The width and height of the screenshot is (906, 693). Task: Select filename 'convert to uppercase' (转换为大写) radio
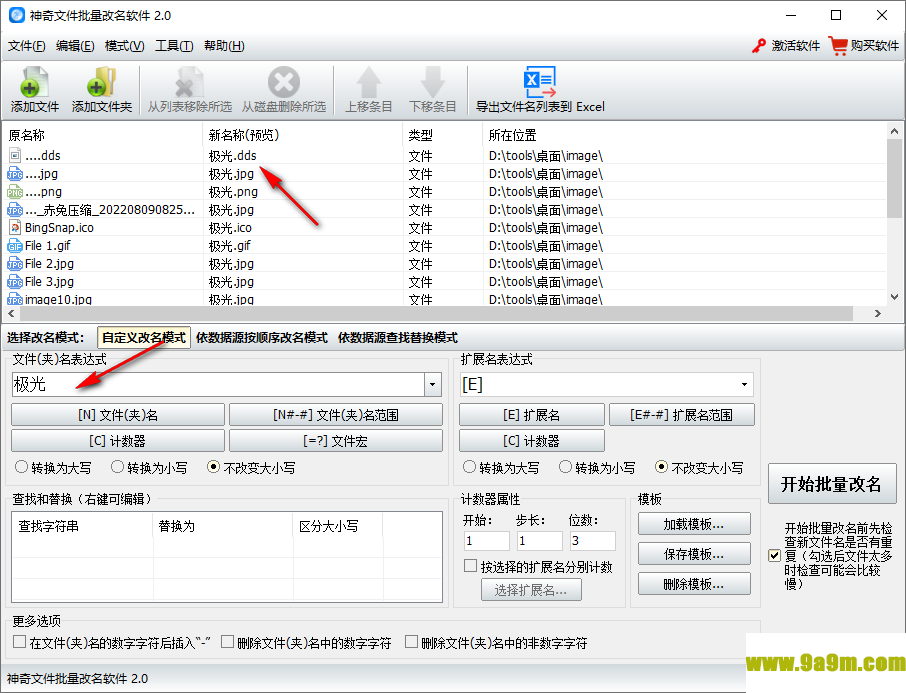(x=21, y=466)
